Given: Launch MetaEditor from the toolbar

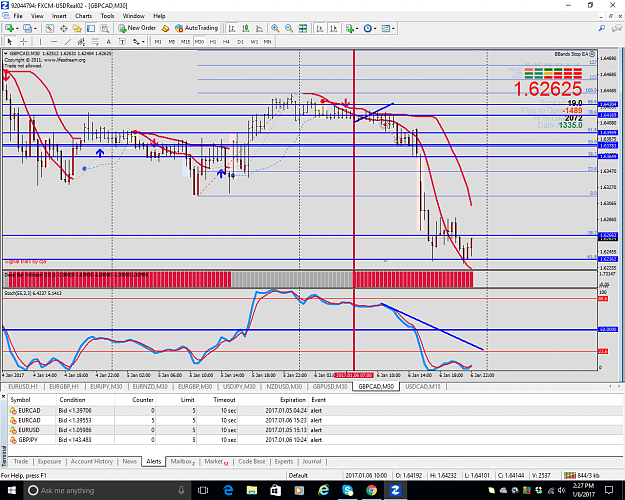Looking at the screenshot, I should tap(165, 28).
